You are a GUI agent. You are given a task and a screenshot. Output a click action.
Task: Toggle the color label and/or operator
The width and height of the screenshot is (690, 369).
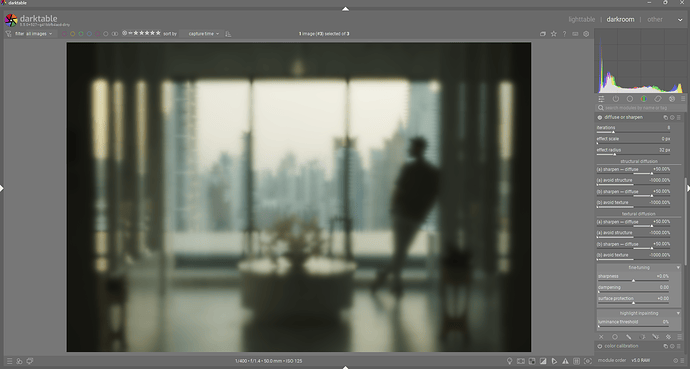pos(115,34)
